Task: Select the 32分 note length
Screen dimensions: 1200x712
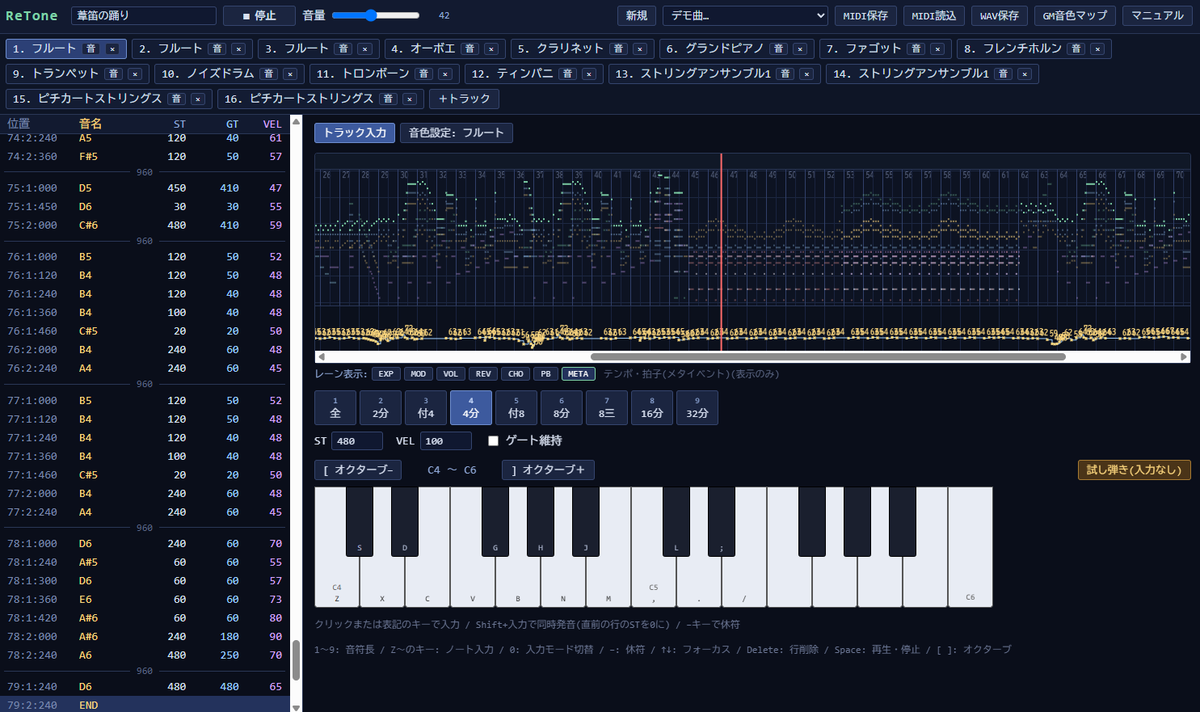Action: pyautogui.click(x=697, y=407)
